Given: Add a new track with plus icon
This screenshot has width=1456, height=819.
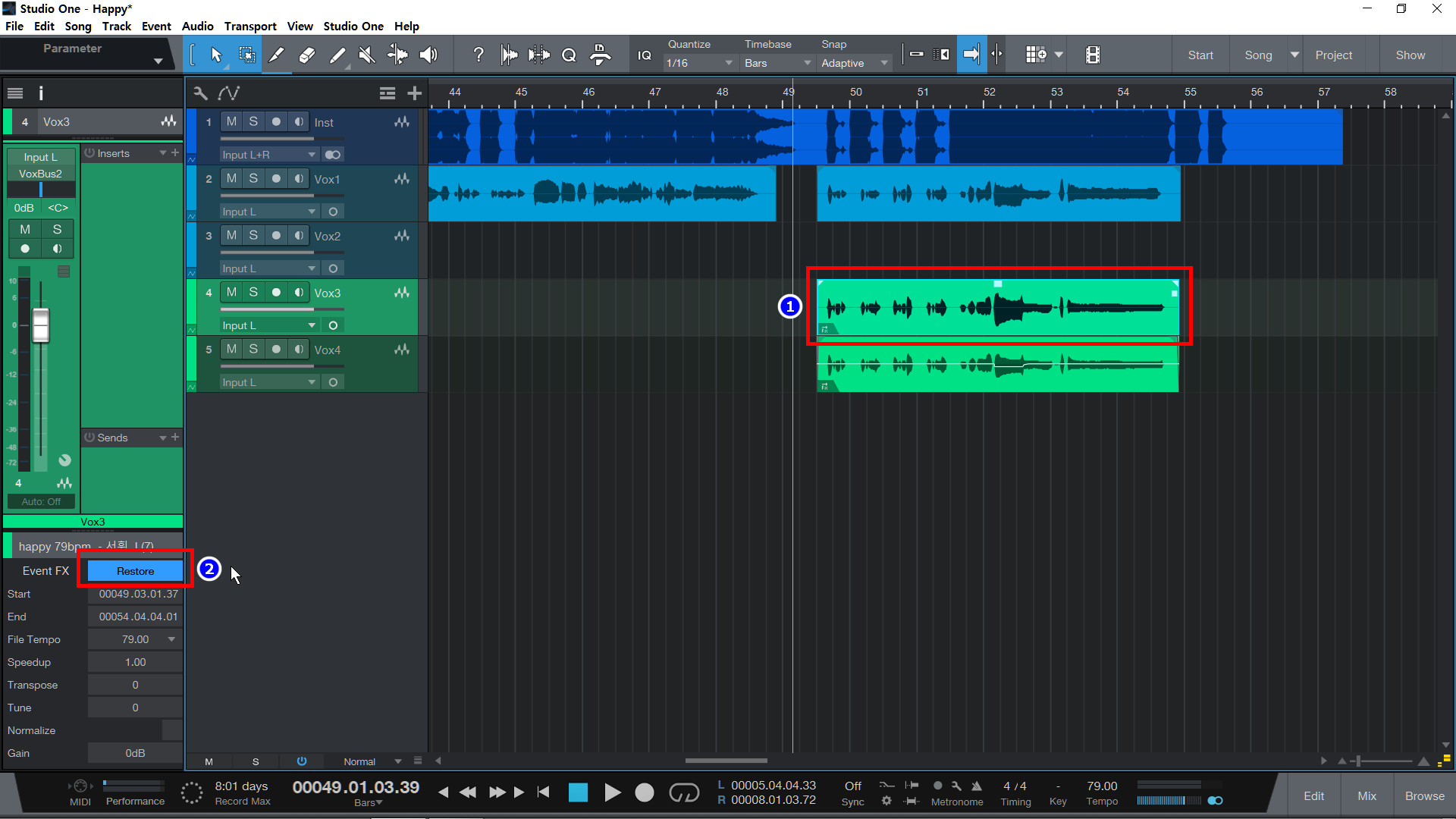Looking at the screenshot, I should 414,93.
